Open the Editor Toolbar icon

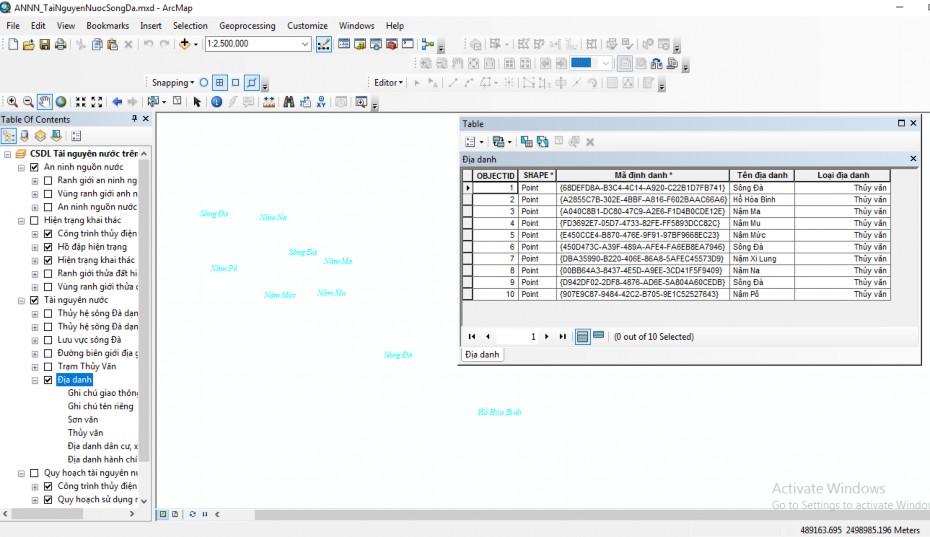click(324, 44)
